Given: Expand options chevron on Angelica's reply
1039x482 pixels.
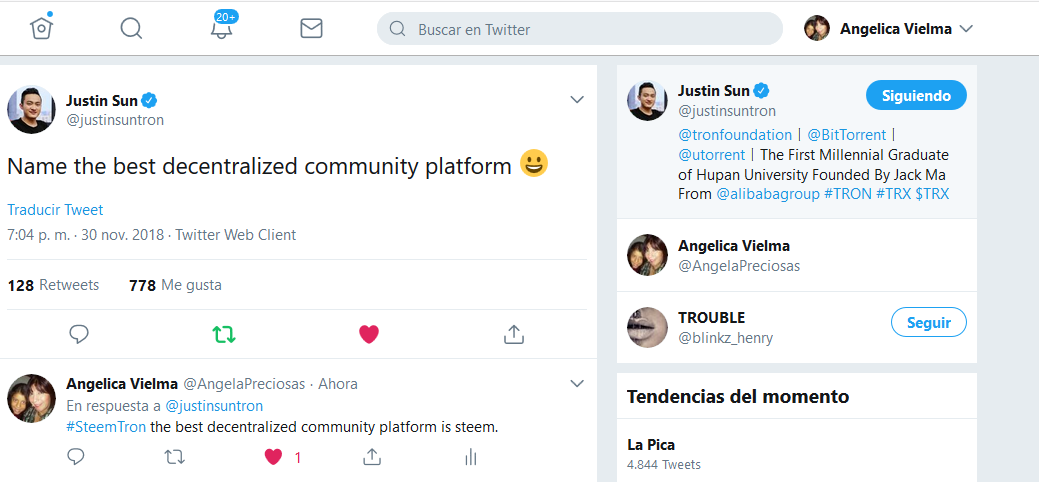Looking at the screenshot, I should click(577, 384).
